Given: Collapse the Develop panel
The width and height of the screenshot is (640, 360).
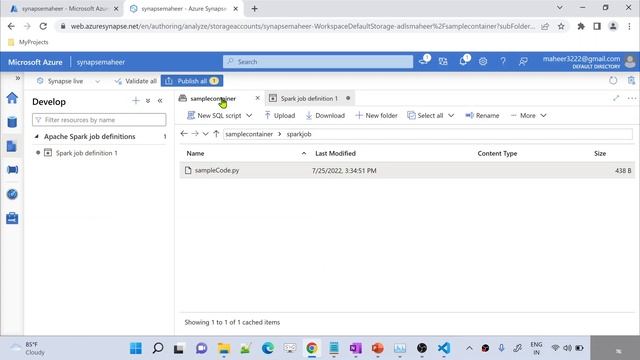Looking at the screenshot, I should point(160,101).
